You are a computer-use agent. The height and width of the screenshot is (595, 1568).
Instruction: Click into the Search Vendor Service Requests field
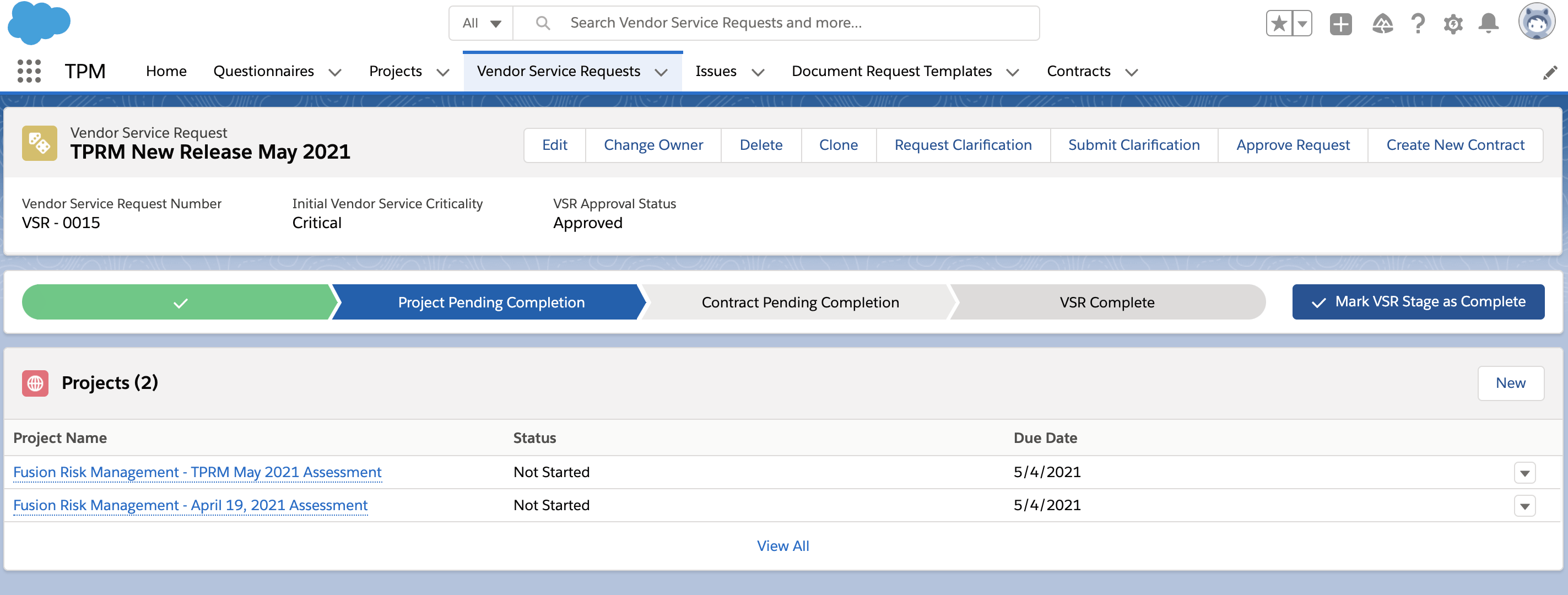coord(776,23)
